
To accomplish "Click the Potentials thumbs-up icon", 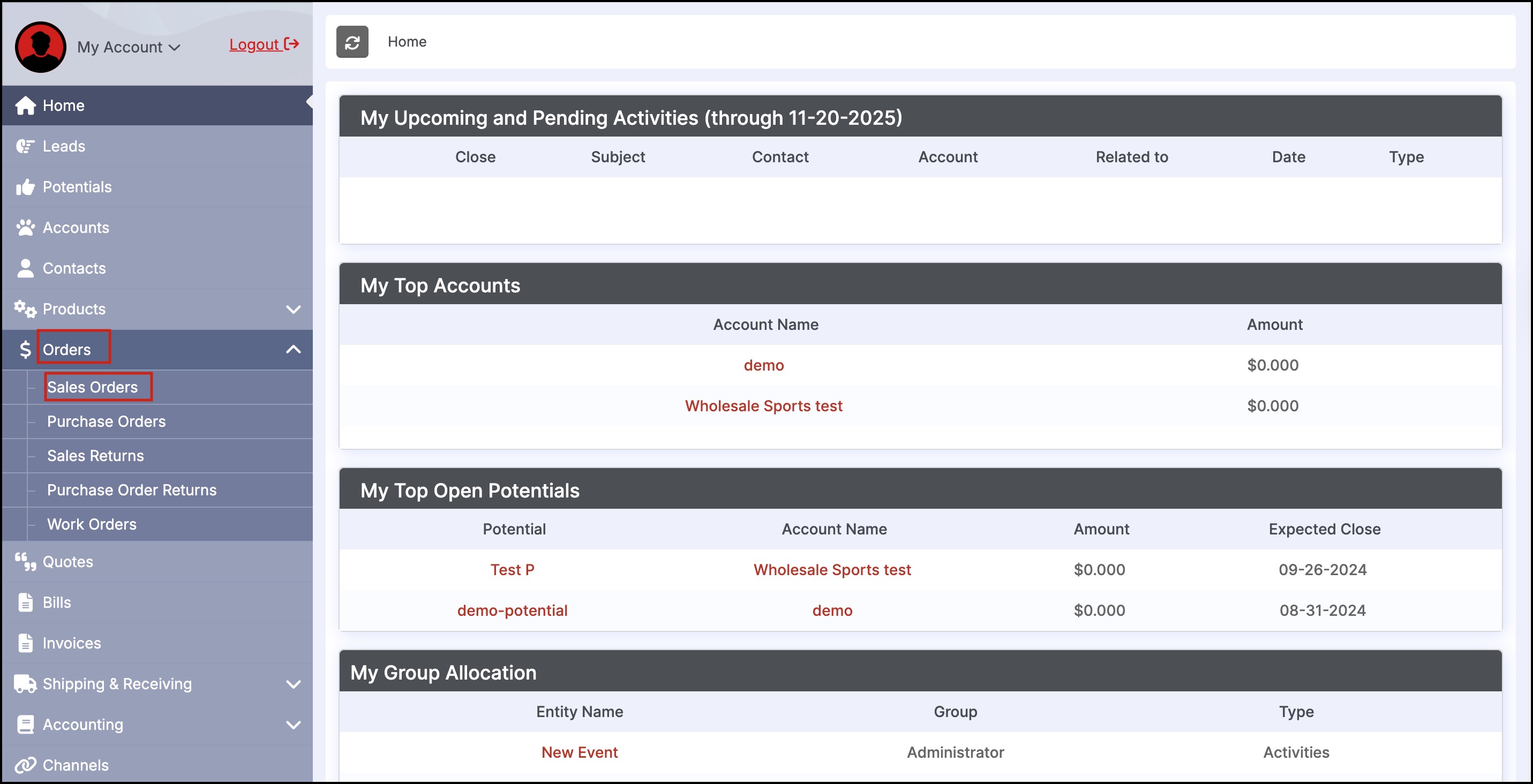I will [x=25, y=187].
